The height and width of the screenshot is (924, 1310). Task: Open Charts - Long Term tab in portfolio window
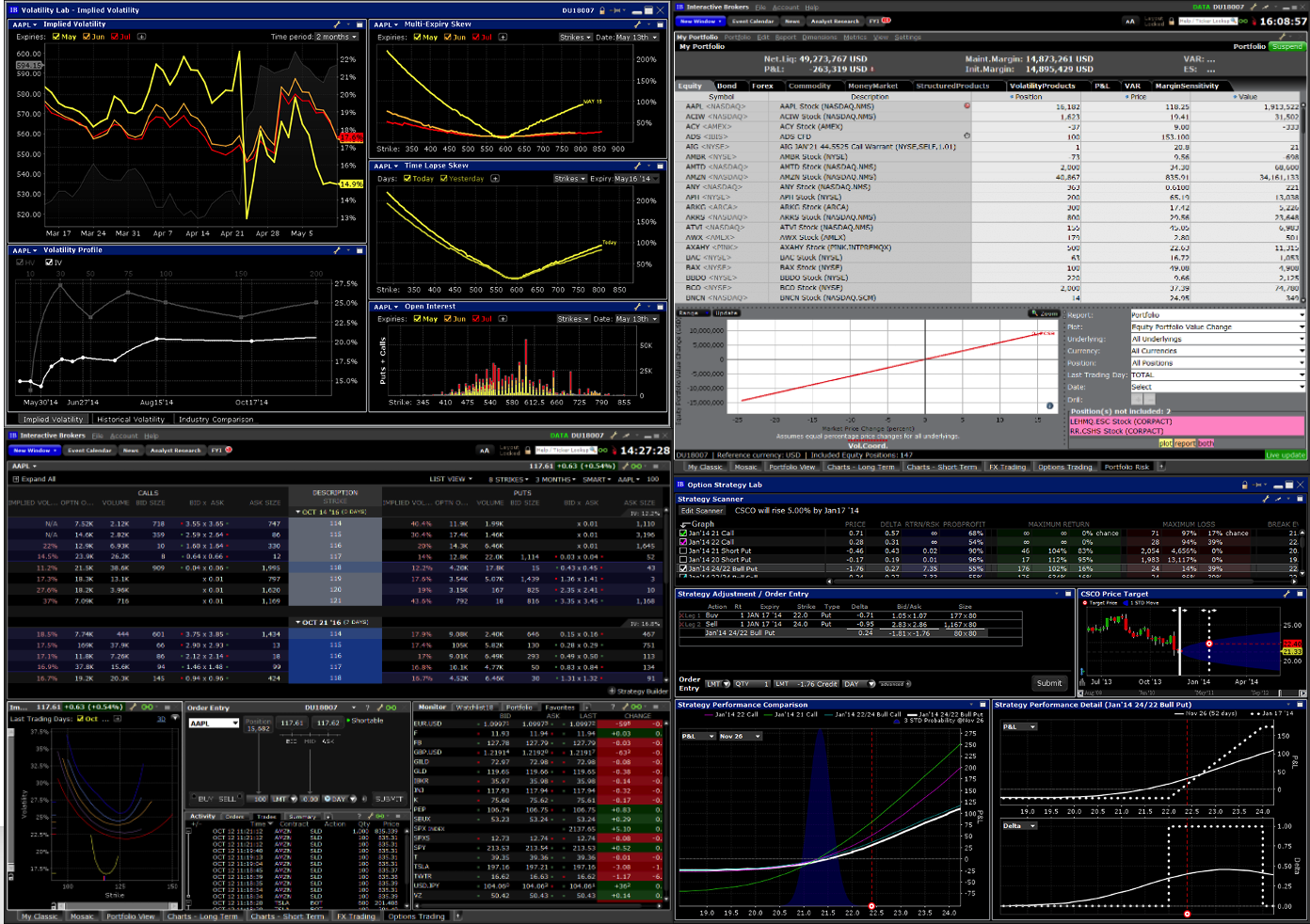click(x=861, y=467)
